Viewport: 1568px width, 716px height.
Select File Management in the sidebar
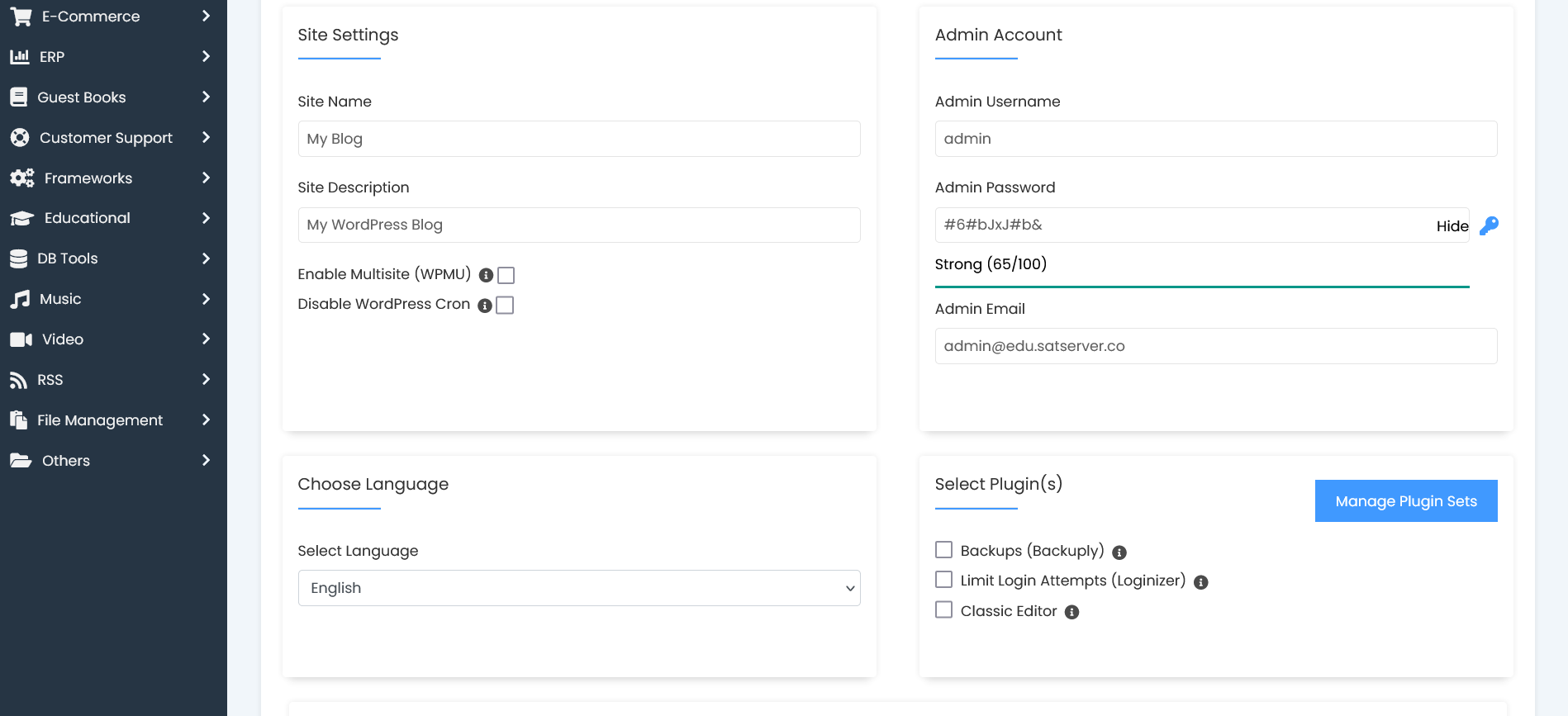[100, 420]
